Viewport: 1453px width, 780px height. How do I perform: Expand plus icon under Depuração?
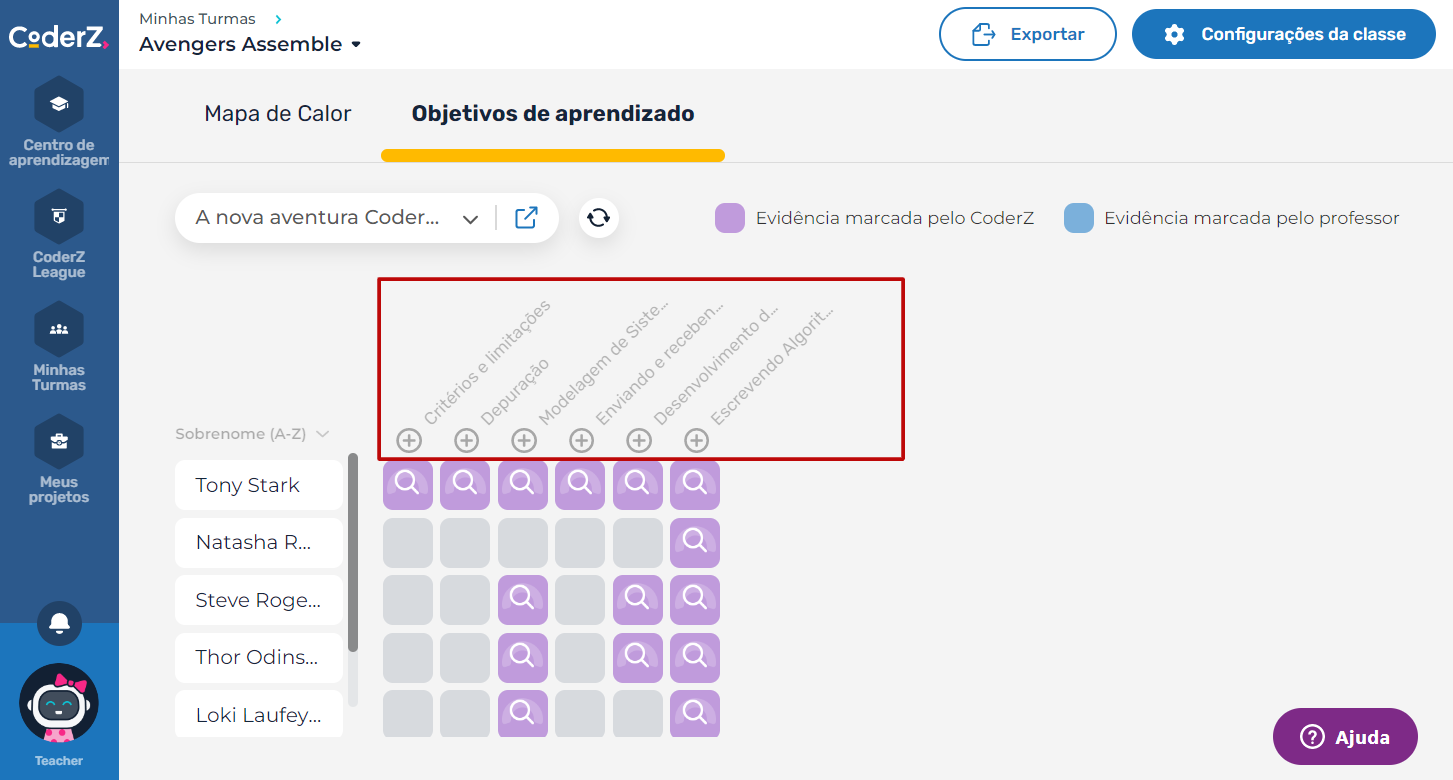pyautogui.click(x=466, y=440)
